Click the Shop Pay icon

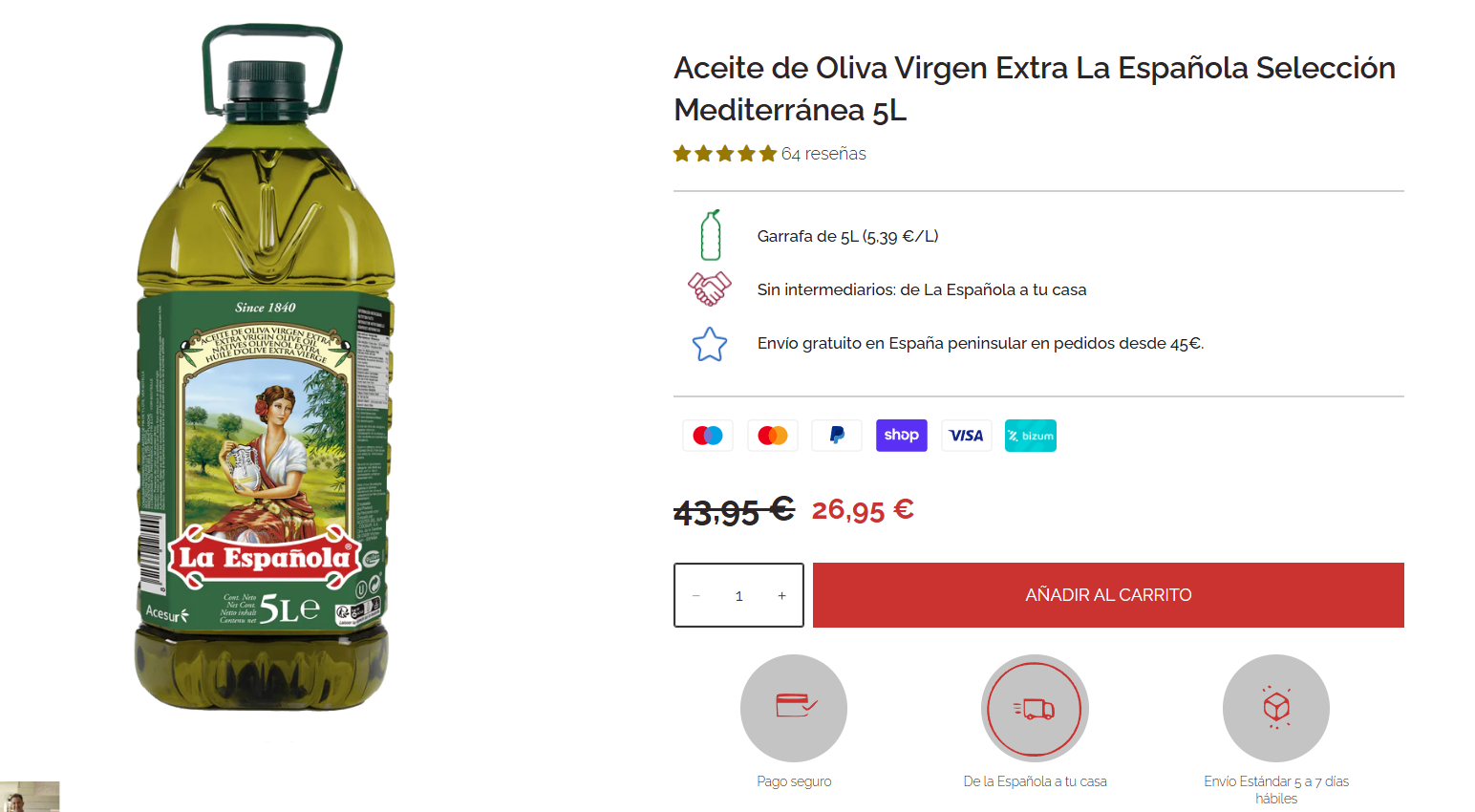tap(901, 436)
